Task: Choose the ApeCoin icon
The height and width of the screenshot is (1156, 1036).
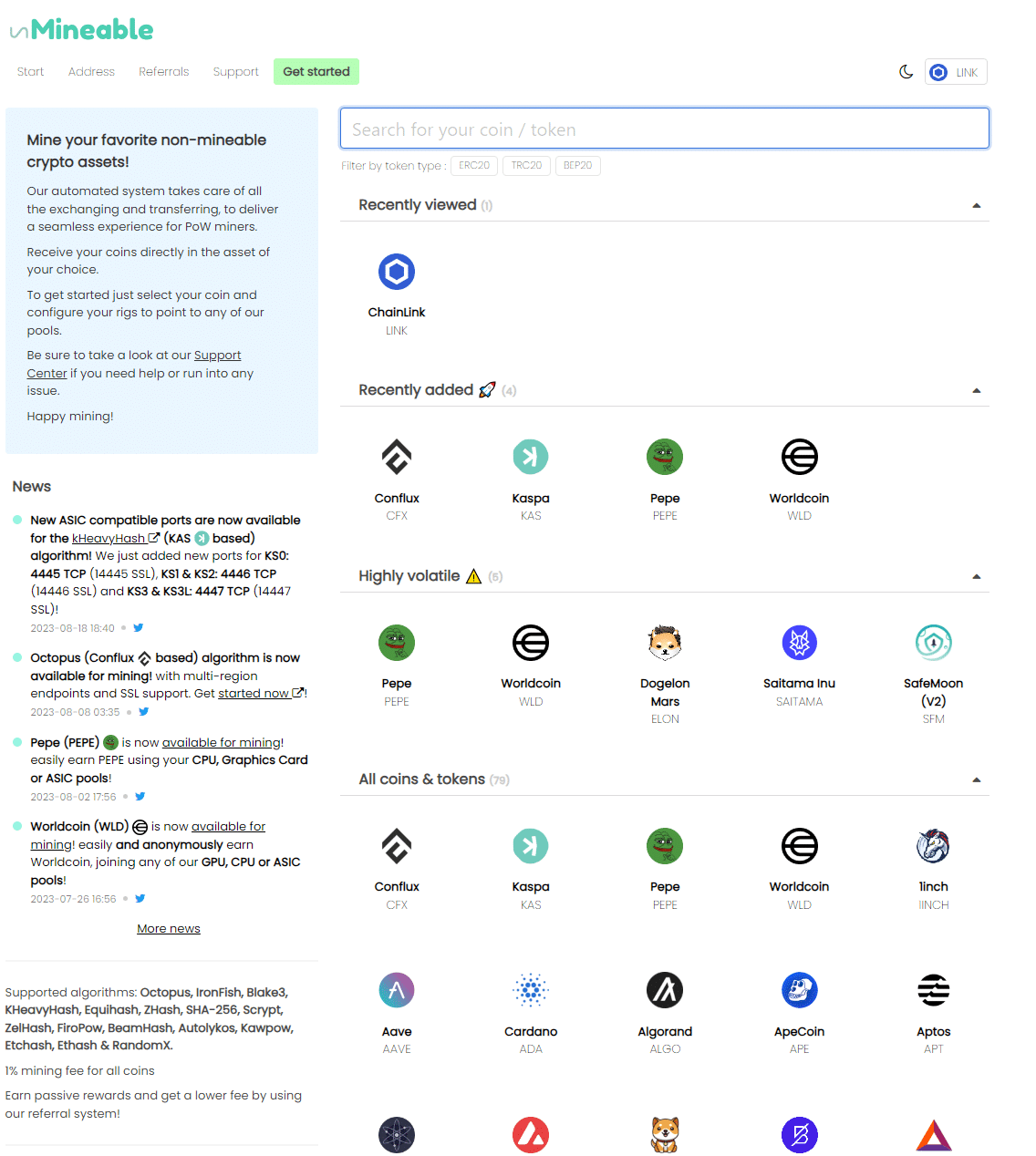Action: [x=800, y=990]
